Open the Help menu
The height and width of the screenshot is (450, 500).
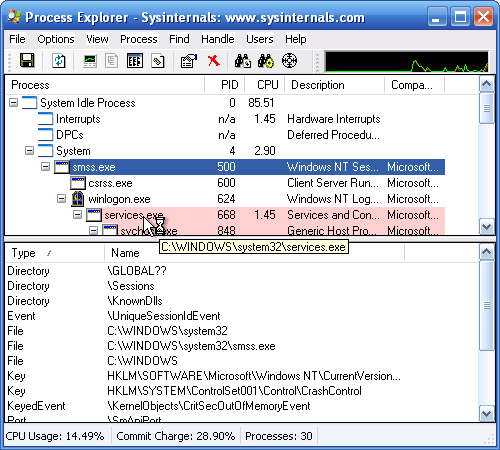point(296,39)
